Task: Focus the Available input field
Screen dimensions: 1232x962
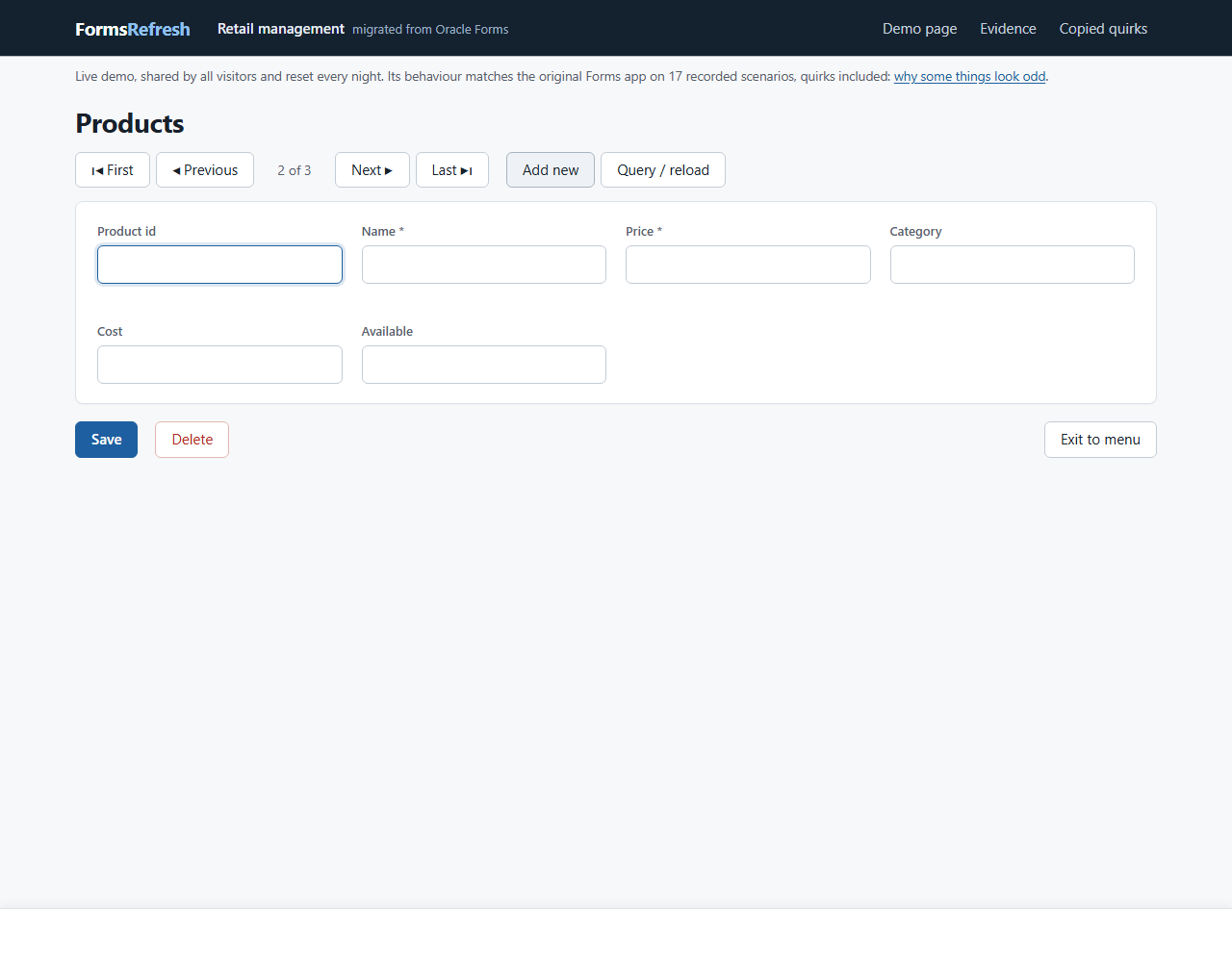Action: click(484, 365)
